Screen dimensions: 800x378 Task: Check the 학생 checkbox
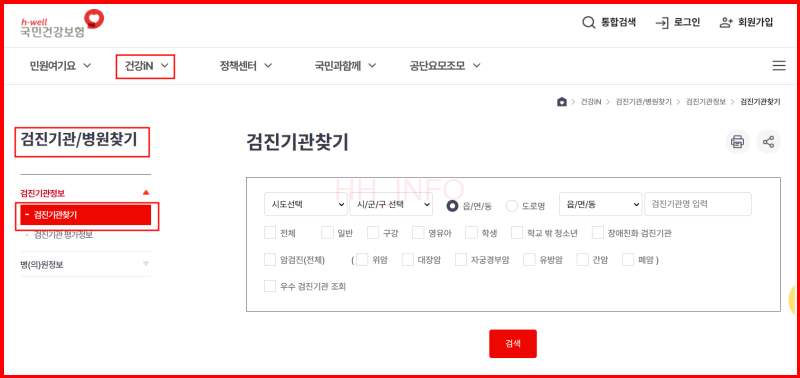click(471, 233)
